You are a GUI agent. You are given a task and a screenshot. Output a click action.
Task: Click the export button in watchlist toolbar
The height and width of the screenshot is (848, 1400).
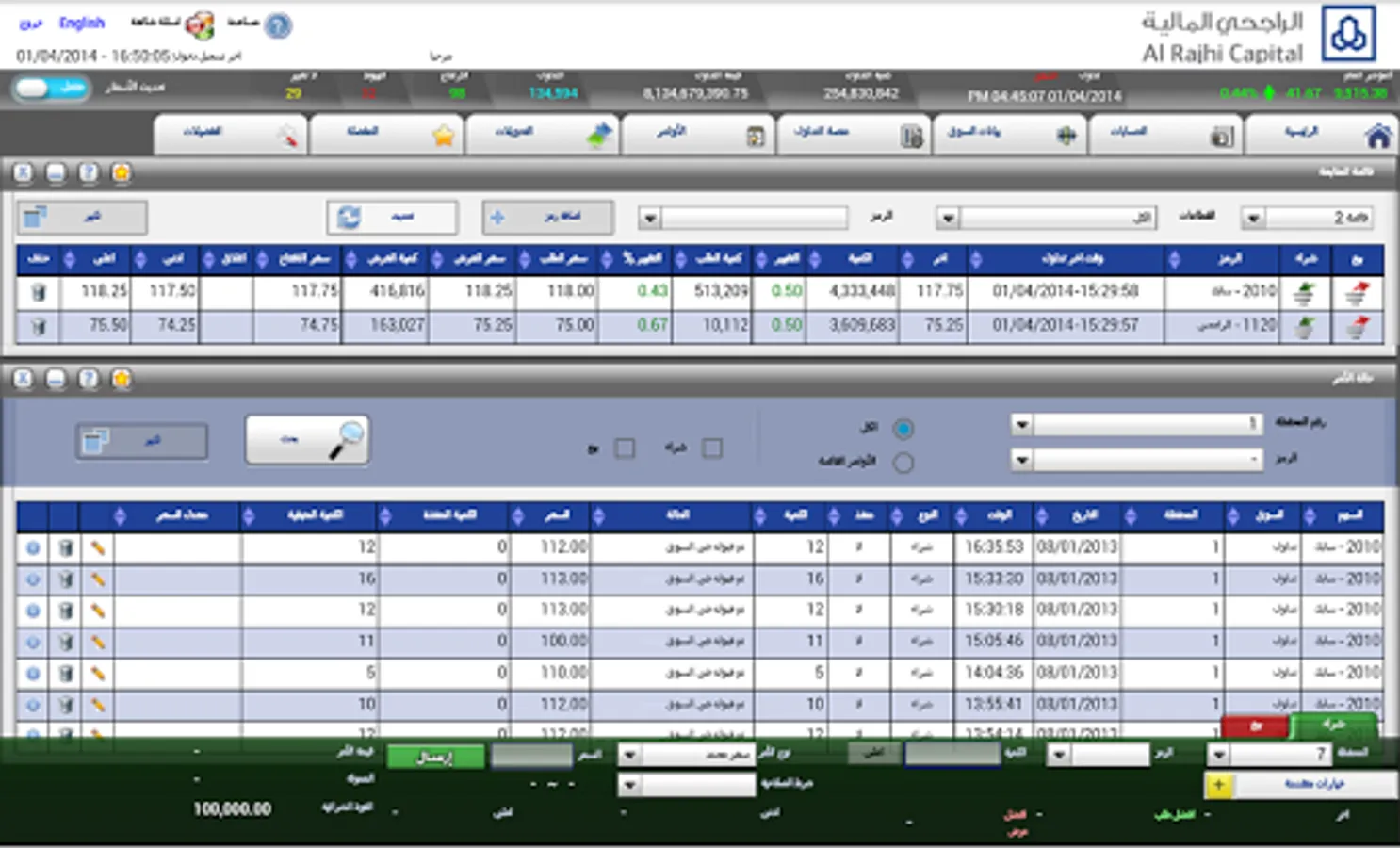pyautogui.click(x=82, y=218)
